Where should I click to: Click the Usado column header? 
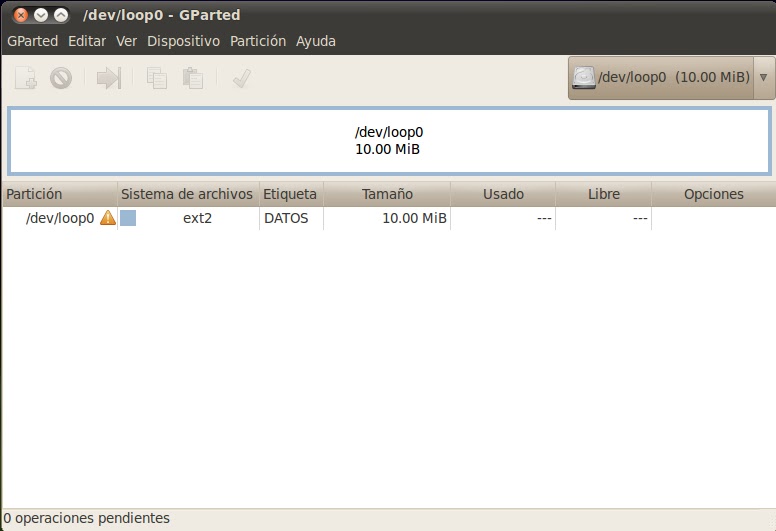[503, 194]
